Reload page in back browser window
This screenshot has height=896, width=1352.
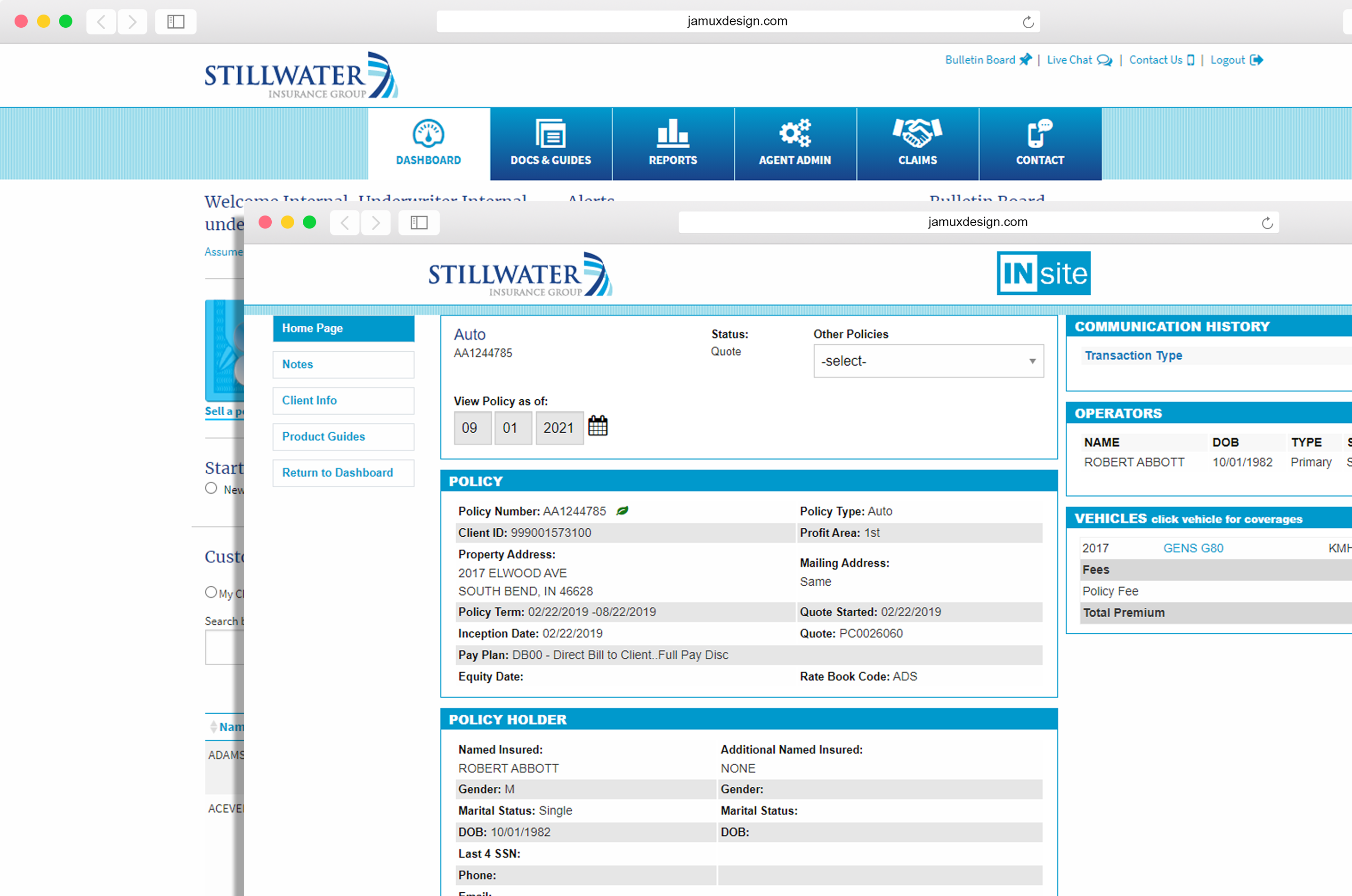(x=1028, y=22)
